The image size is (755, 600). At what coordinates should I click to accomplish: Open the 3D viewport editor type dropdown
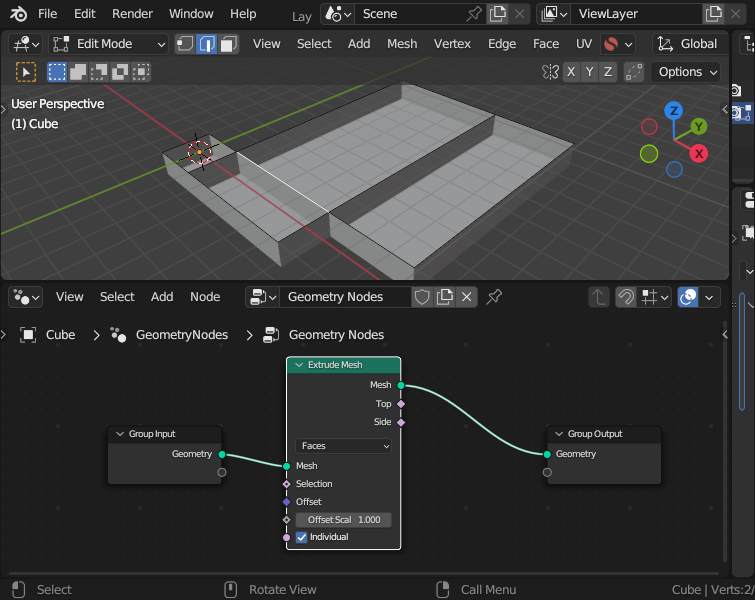pyautogui.click(x=26, y=44)
